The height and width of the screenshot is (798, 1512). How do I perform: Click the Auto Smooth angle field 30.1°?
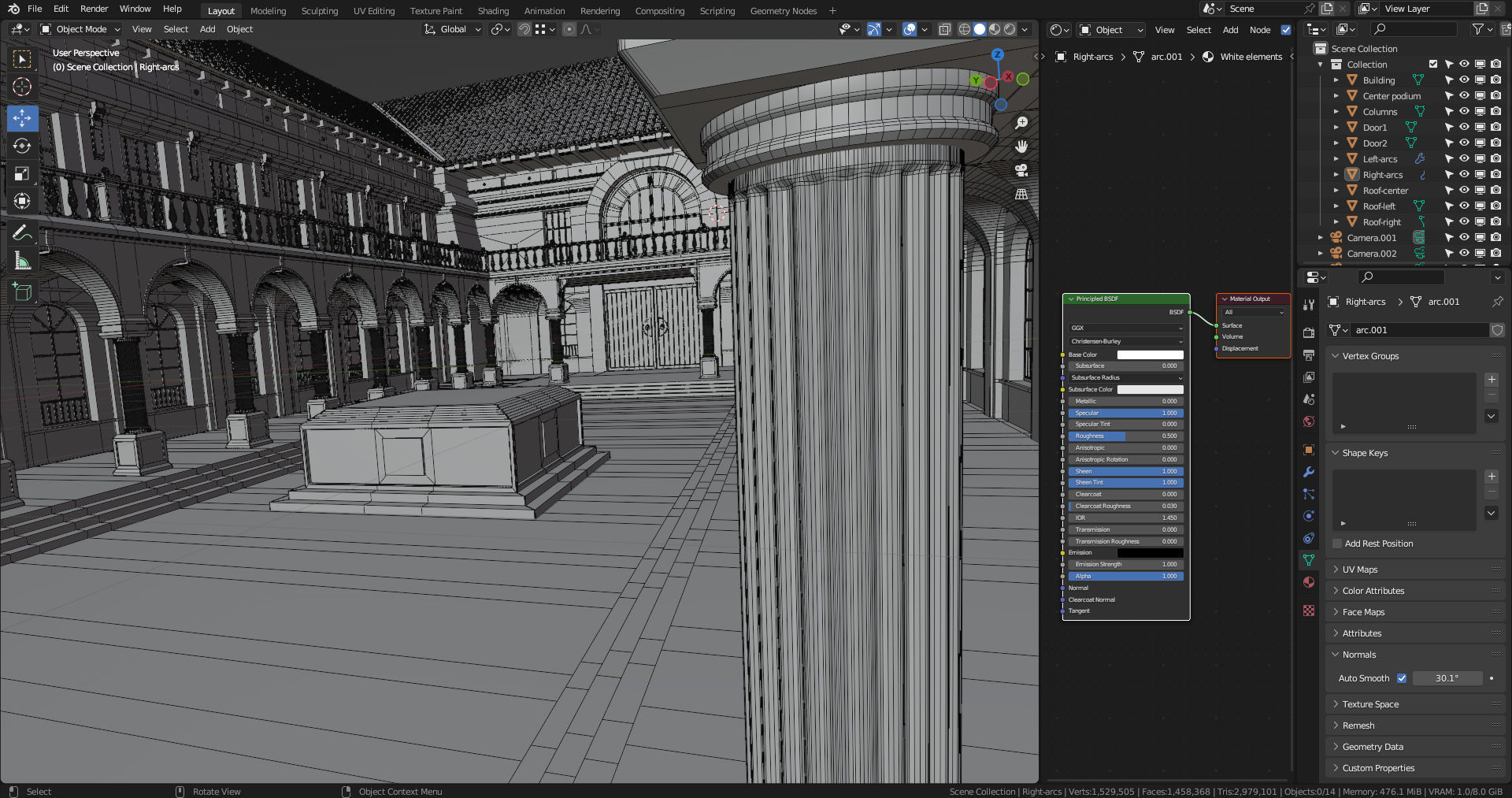(x=1447, y=678)
